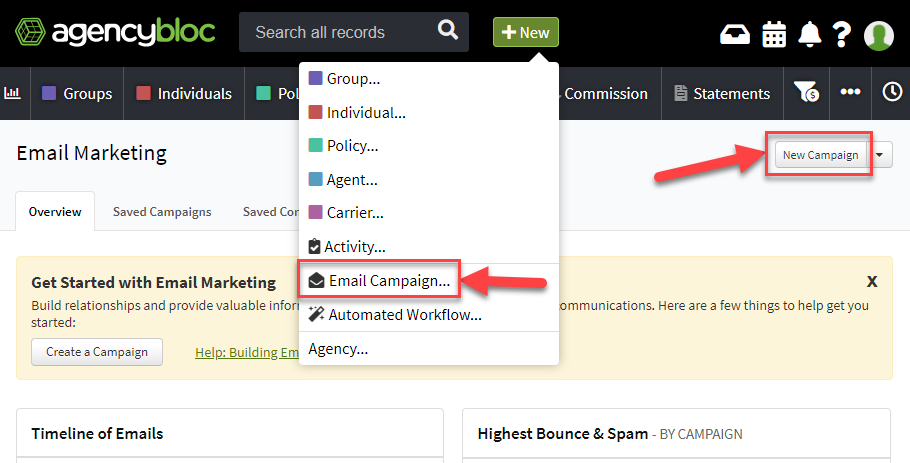The width and height of the screenshot is (910, 463).
Task: Expand the three-dots more menu
Action: tap(850, 92)
